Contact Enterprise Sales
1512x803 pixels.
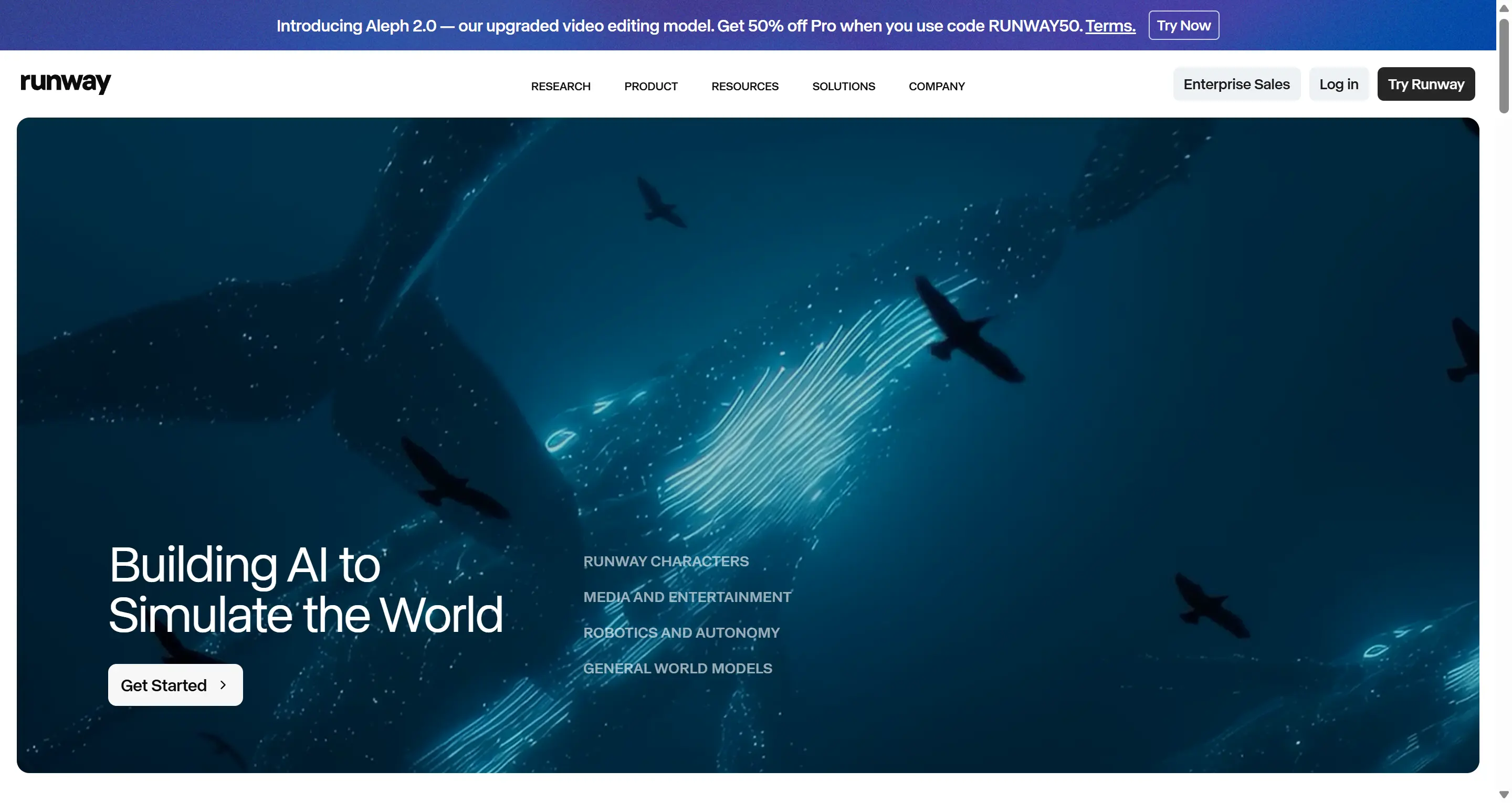[x=1237, y=84]
